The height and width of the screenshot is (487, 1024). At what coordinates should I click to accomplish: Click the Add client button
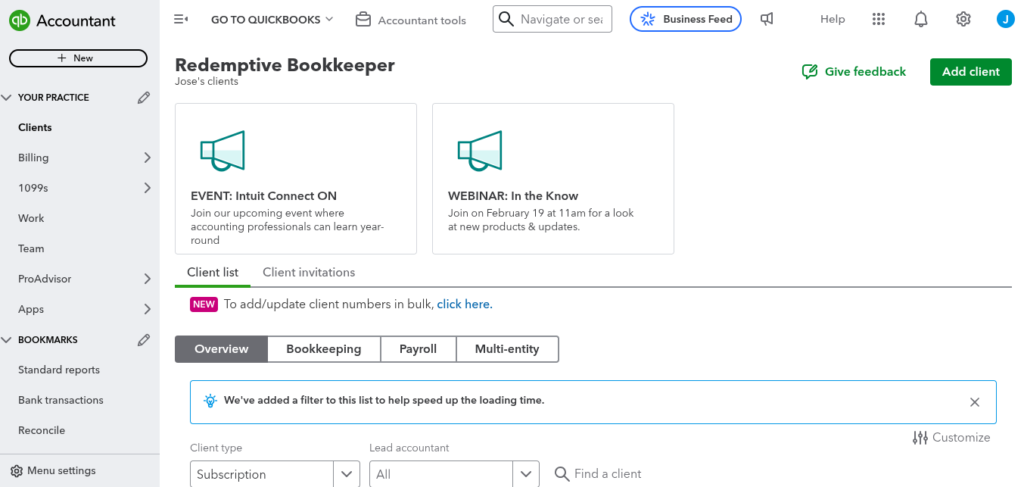pos(970,72)
